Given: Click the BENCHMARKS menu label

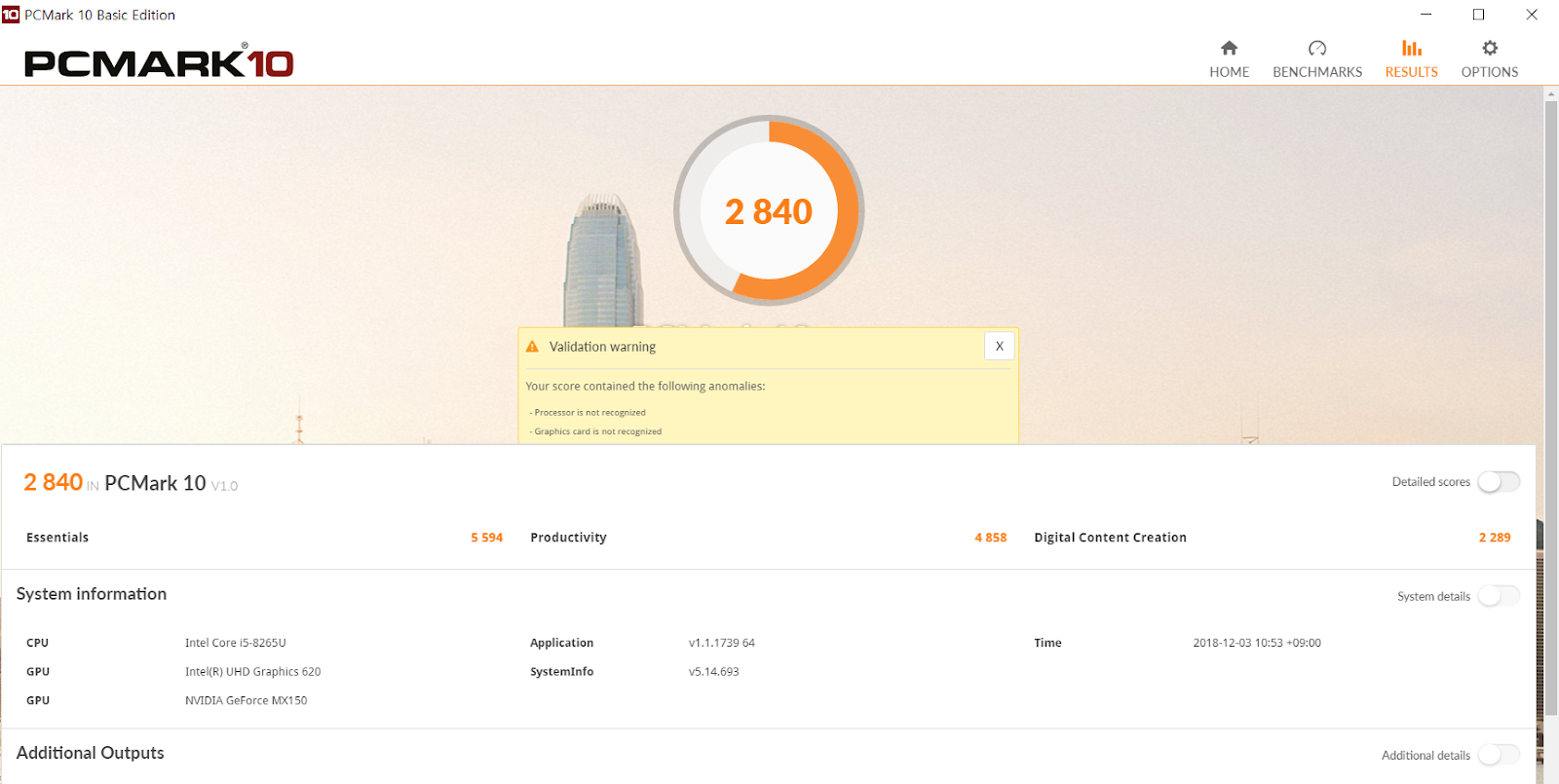Looking at the screenshot, I should click(1317, 72).
